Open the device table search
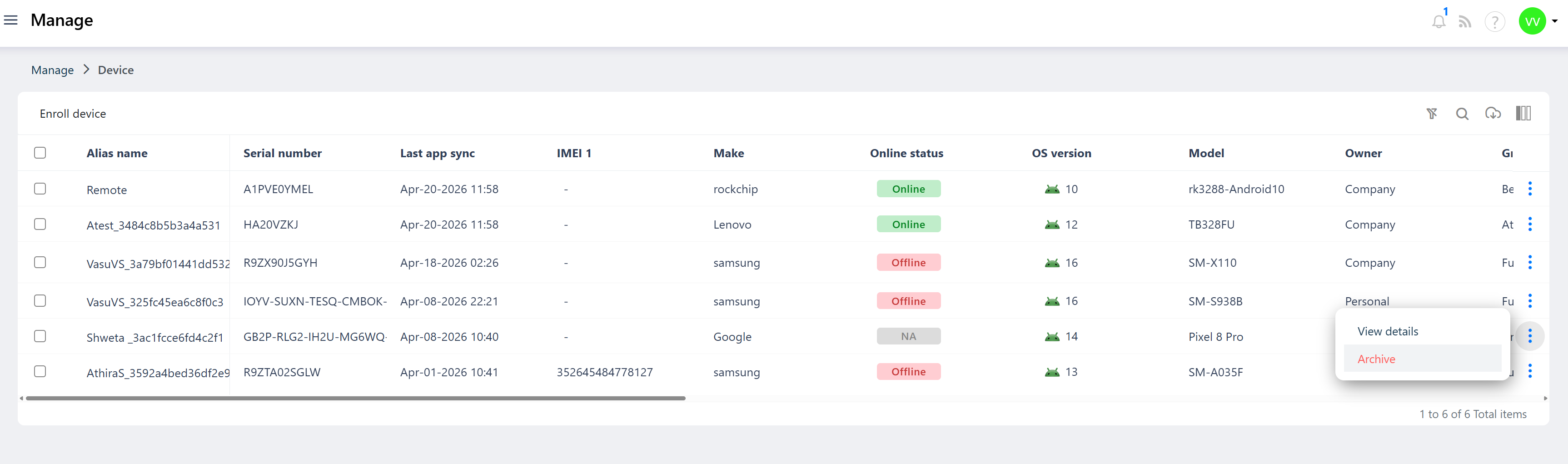The width and height of the screenshot is (1568, 464). (x=1462, y=113)
